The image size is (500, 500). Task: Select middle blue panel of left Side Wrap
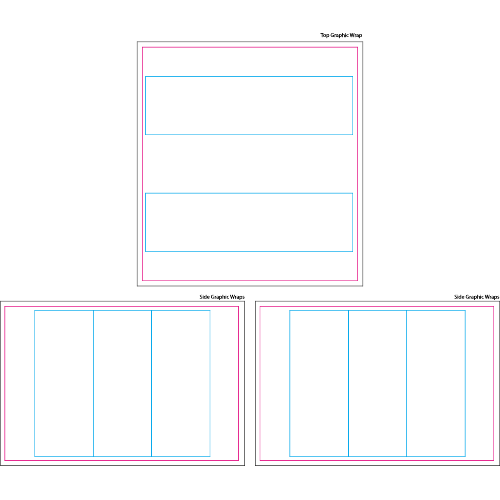point(122,383)
